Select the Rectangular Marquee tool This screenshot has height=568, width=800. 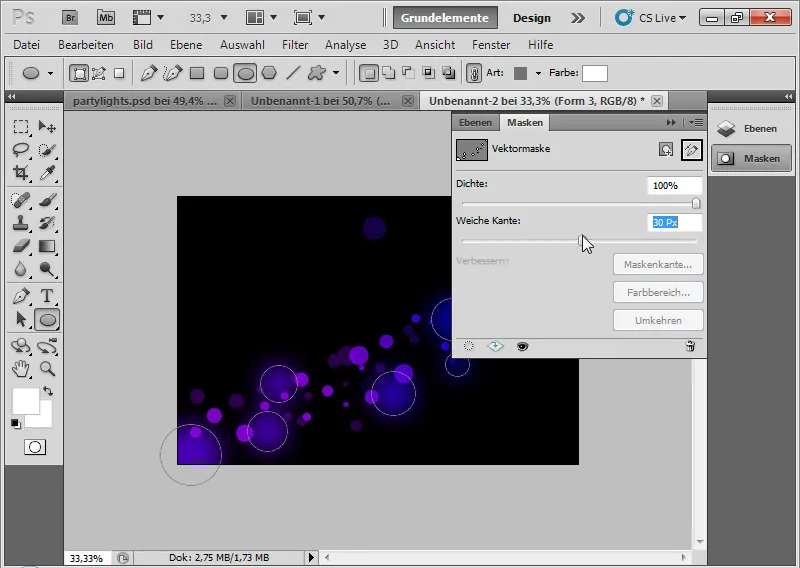(x=21, y=126)
